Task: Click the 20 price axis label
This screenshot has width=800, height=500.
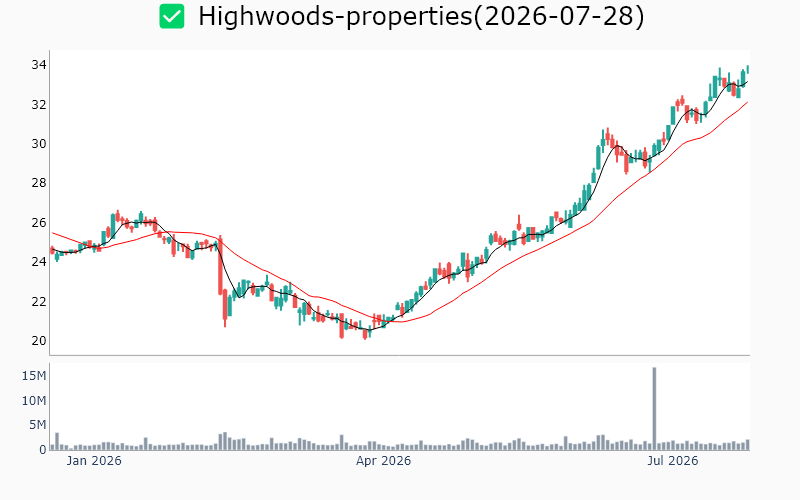Action: tap(39, 341)
